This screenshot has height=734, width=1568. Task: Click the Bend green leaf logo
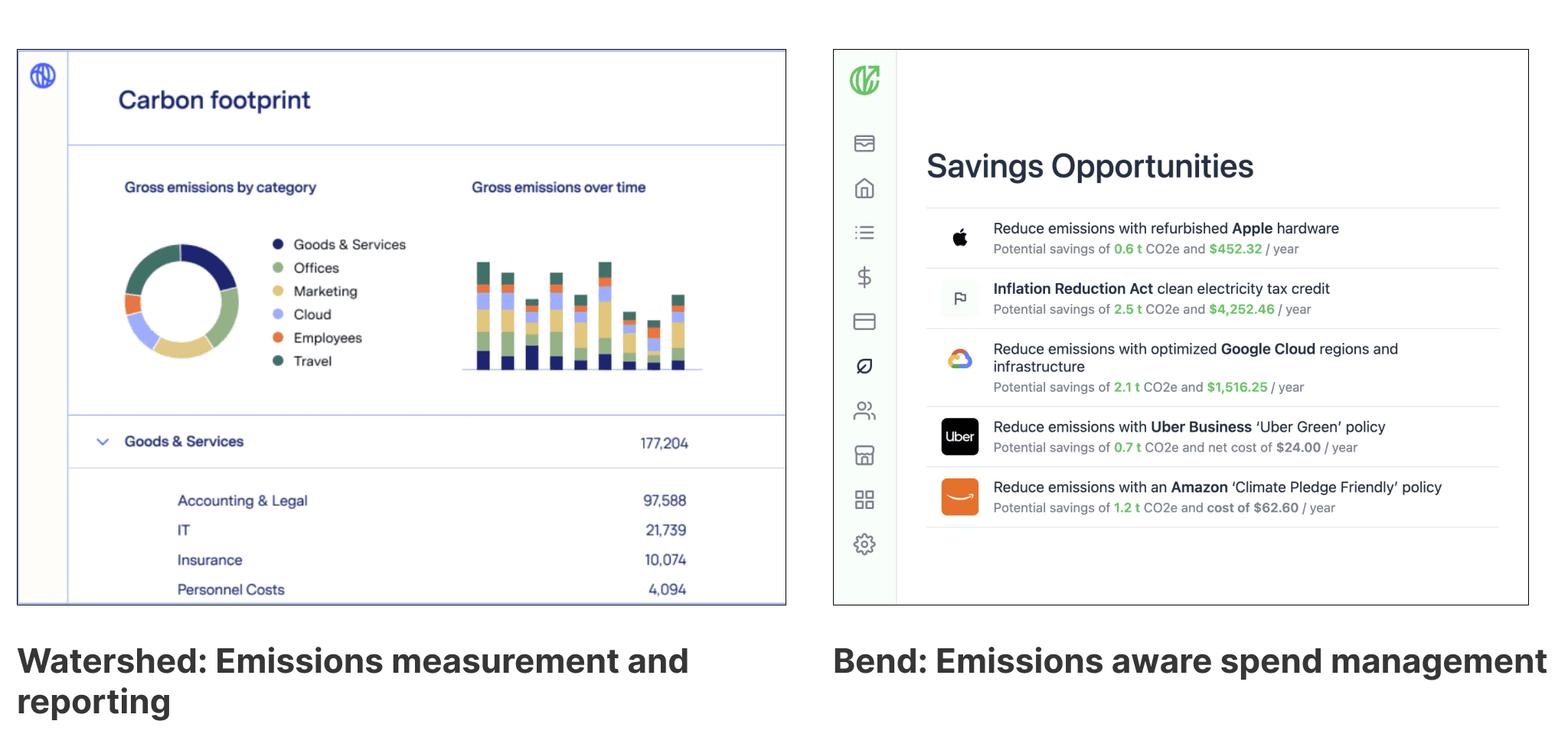(x=864, y=80)
